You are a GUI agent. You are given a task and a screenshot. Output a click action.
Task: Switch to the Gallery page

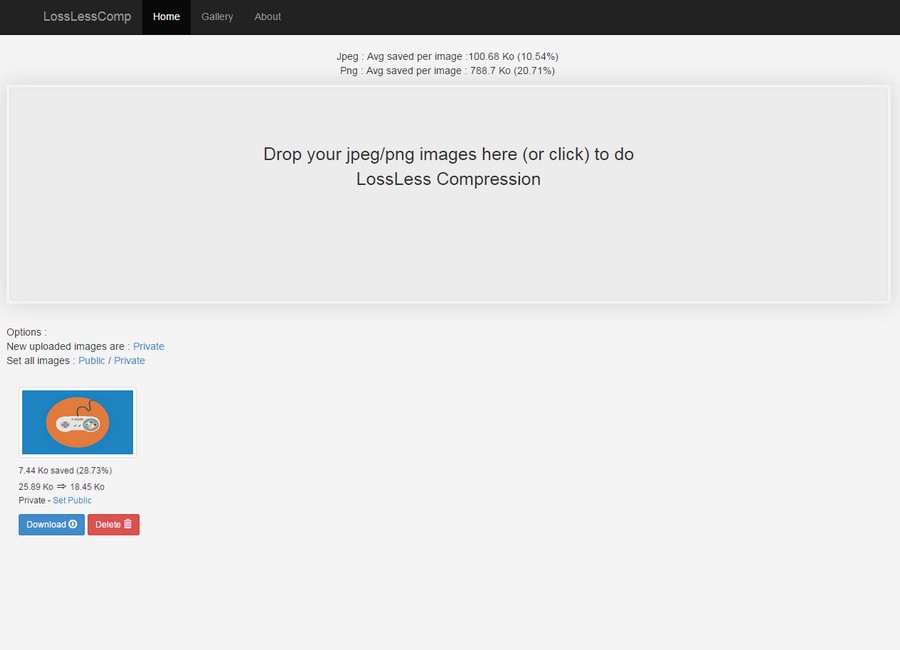point(217,17)
